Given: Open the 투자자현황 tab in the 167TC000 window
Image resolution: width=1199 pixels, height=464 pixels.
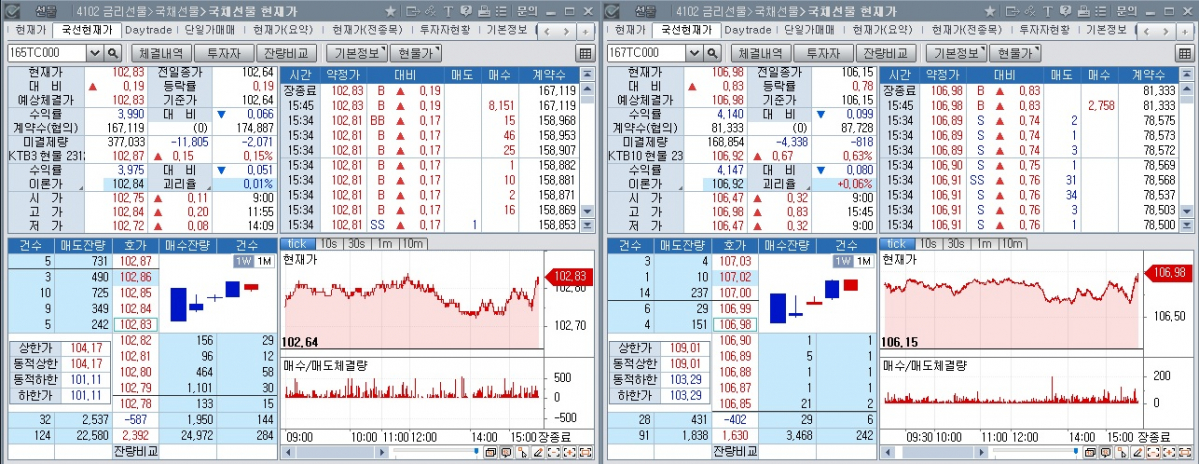Looking at the screenshot, I should (1045, 31).
